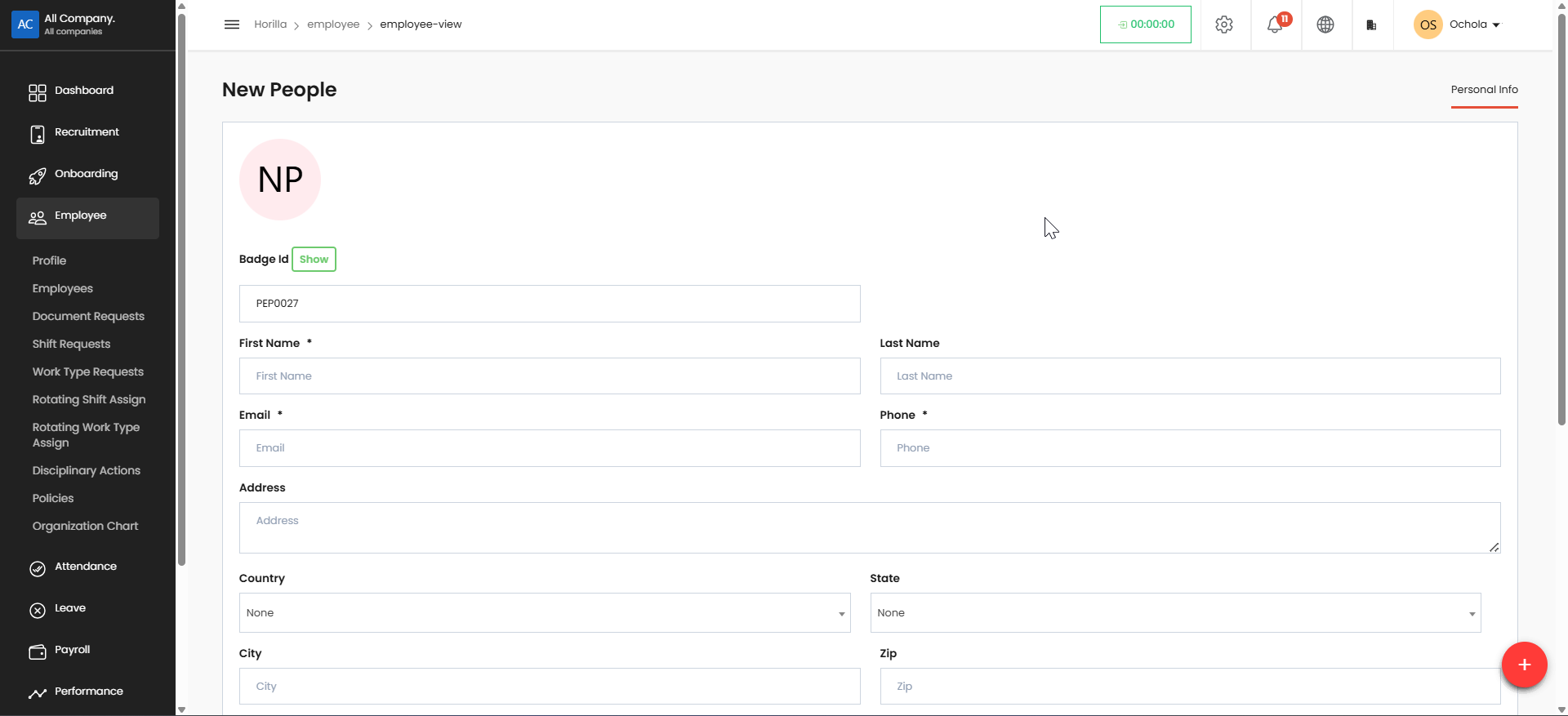Open Document Requests link
Viewport: 1568px width, 716px height.
pyautogui.click(x=88, y=316)
